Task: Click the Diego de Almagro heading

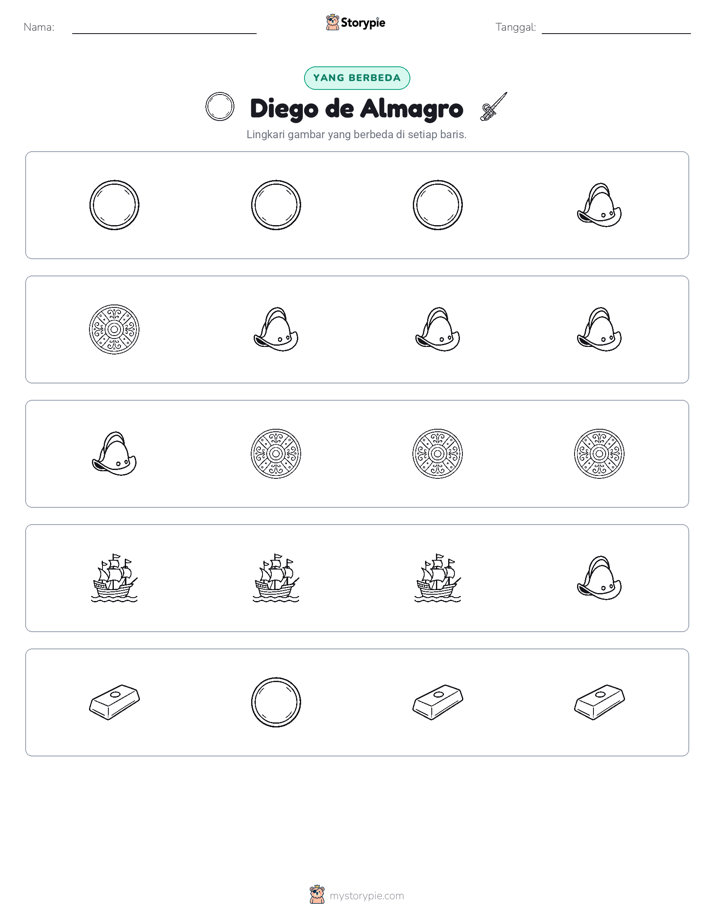Action: (356, 108)
